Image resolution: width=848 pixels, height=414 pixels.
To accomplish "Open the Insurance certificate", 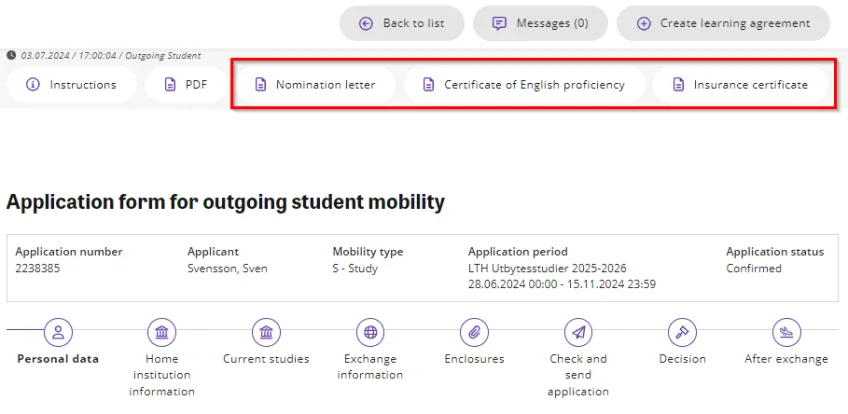I will pos(740,85).
